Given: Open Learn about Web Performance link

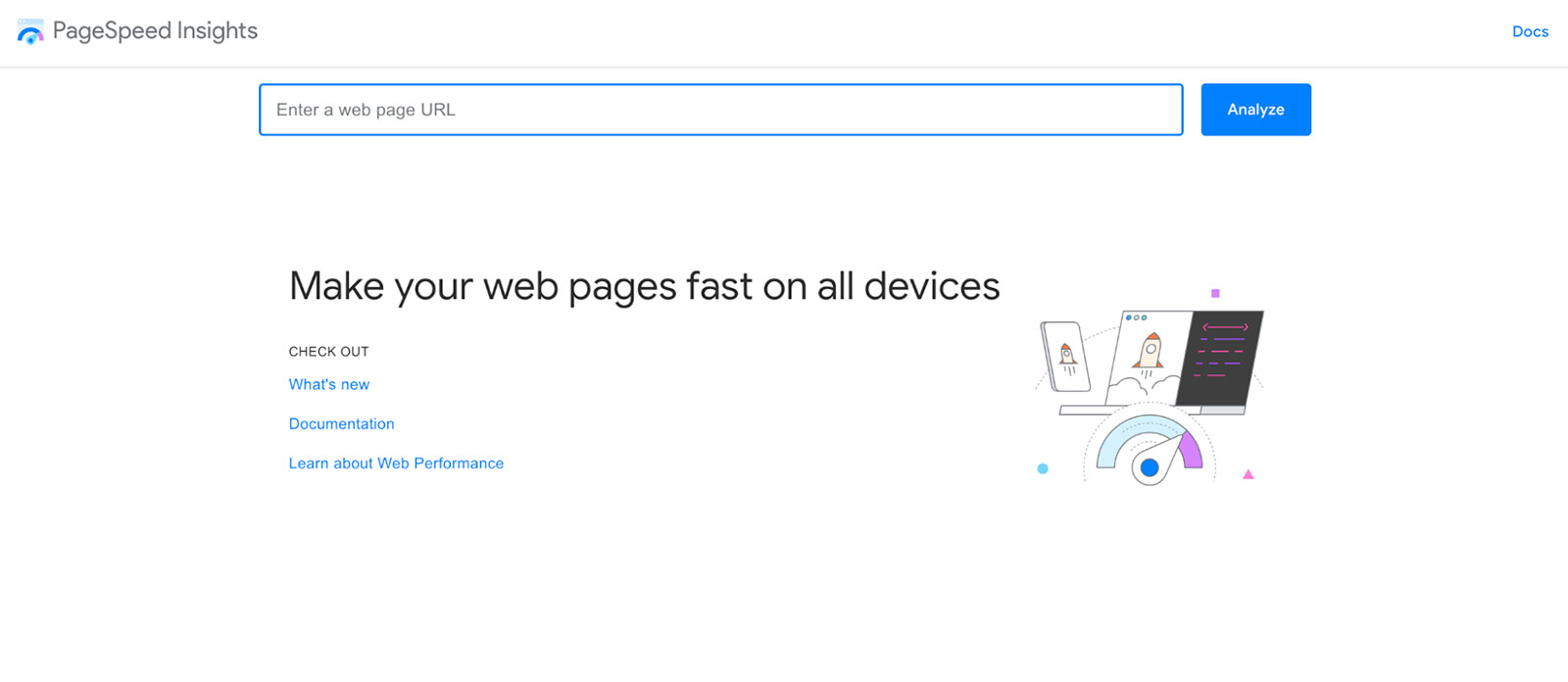Looking at the screenshot, I should (396, 463).
